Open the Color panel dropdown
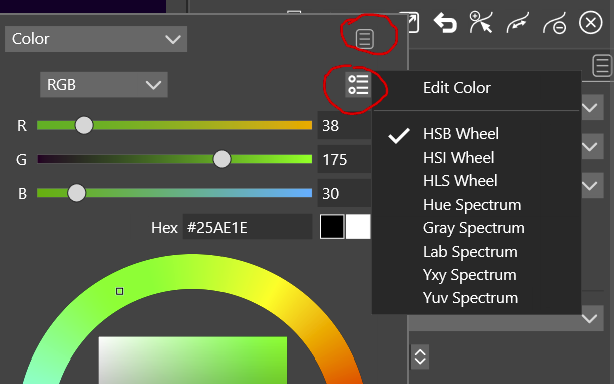The width and height of the screenshot is (614, 384). coord(96,39)
